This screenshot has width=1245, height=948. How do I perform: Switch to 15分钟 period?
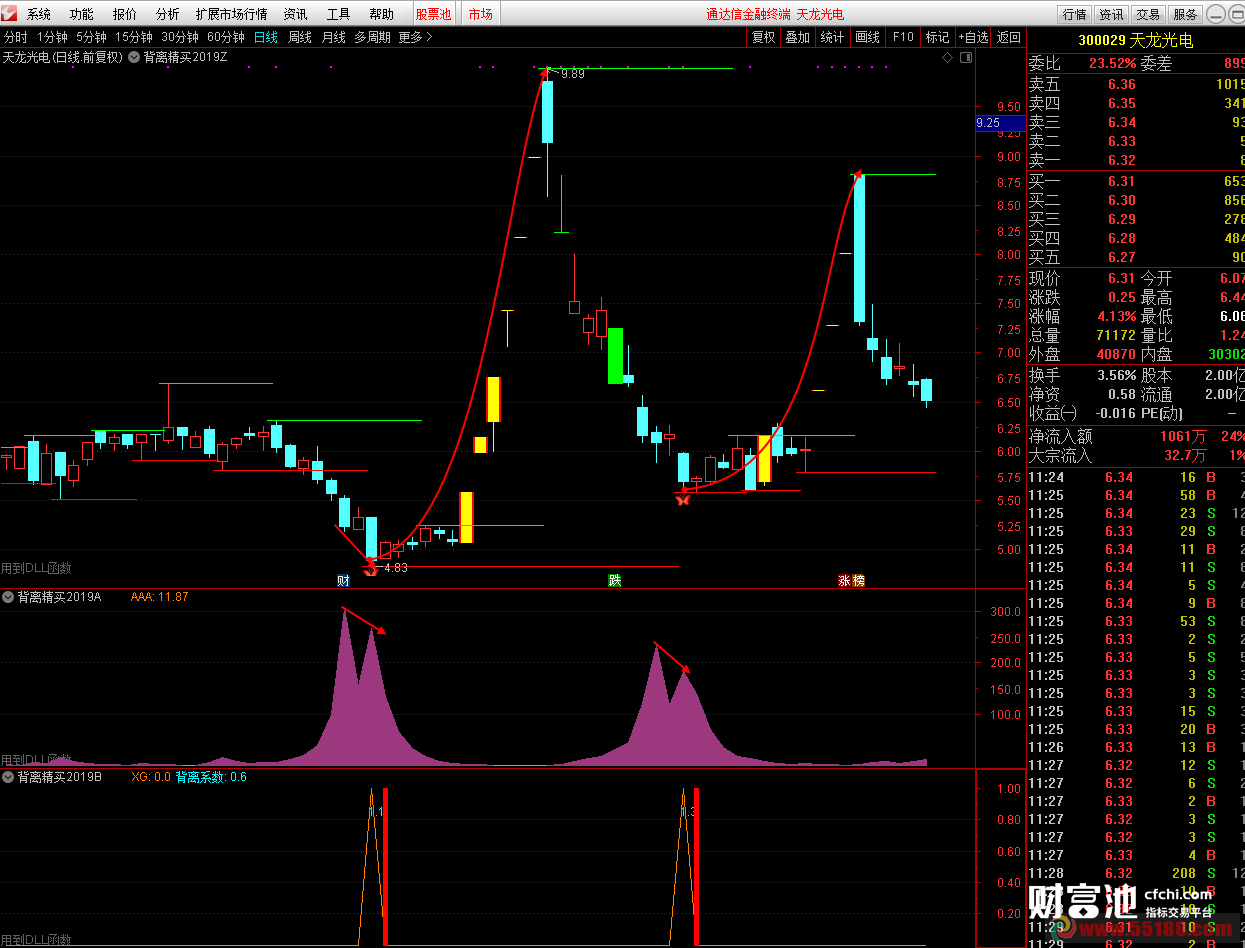[x=133, y=37]
